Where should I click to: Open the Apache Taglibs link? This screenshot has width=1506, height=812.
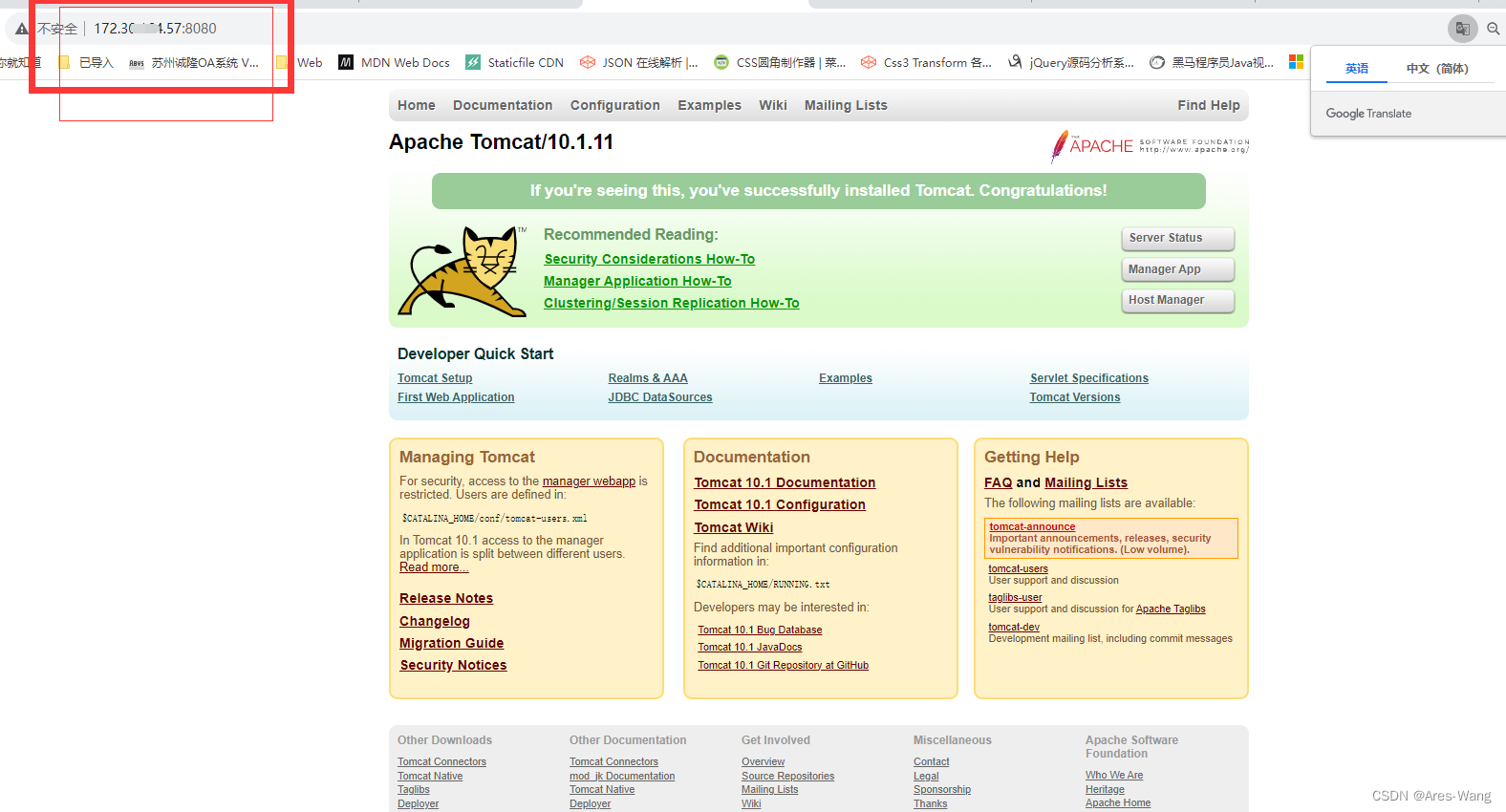point(1171,609)
